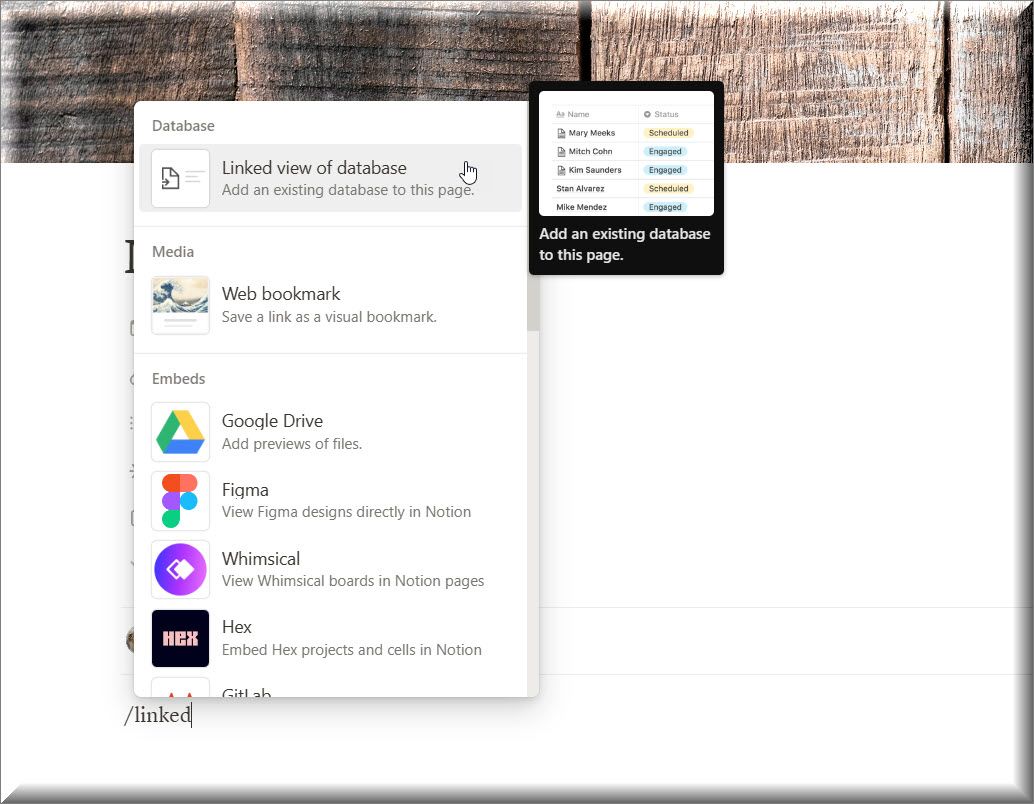Click the black Hex logo icon
This screenshot has width=1034, height=804.
pos(180,638)
